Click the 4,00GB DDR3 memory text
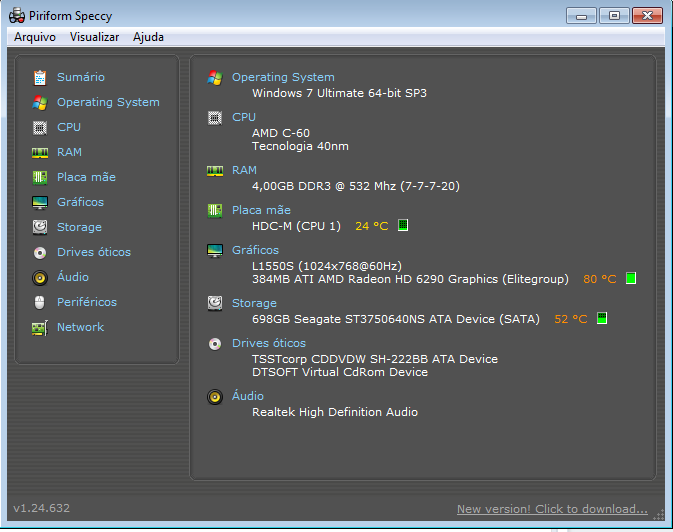This screenshot has height=532, width=673. point(356,186)
